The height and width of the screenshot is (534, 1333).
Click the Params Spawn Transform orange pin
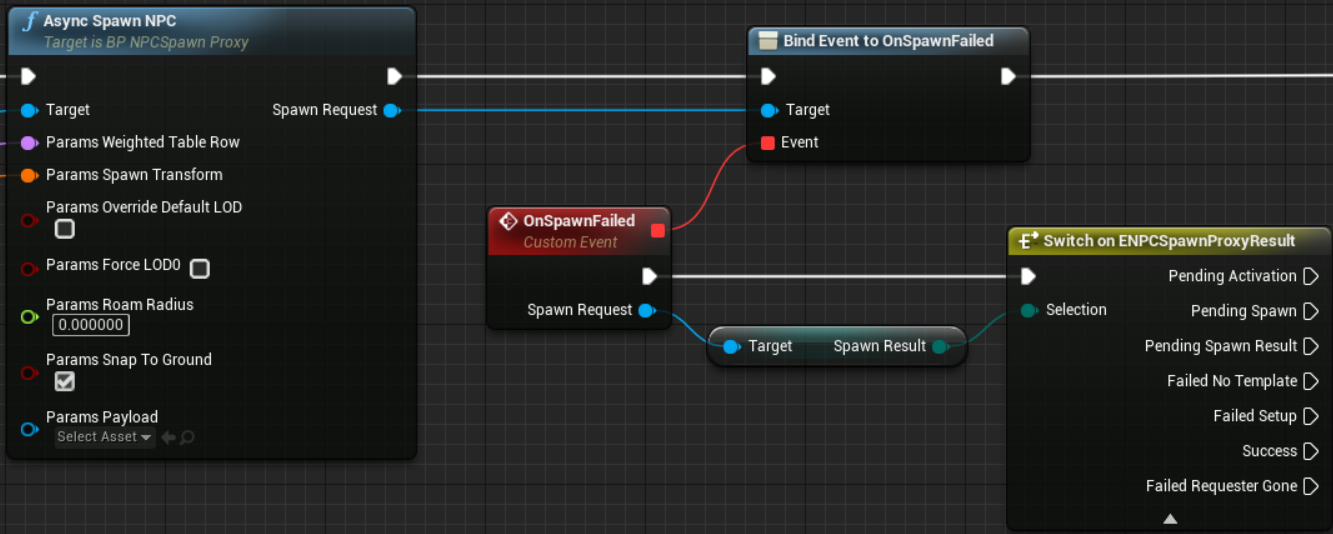point(28,175)
